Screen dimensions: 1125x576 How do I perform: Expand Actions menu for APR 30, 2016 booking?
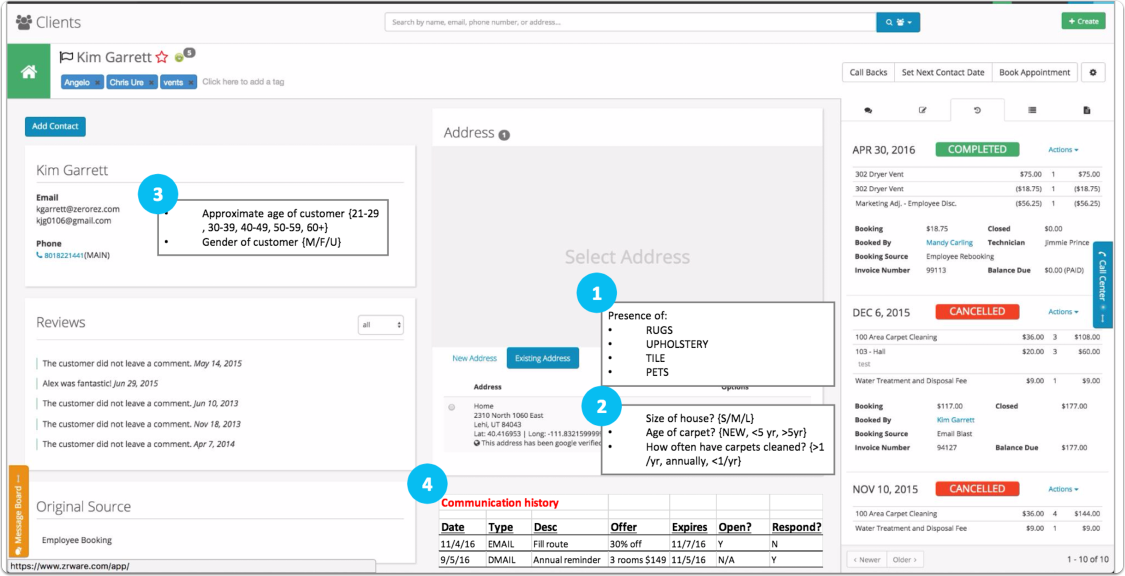(x=1063, y=150)
